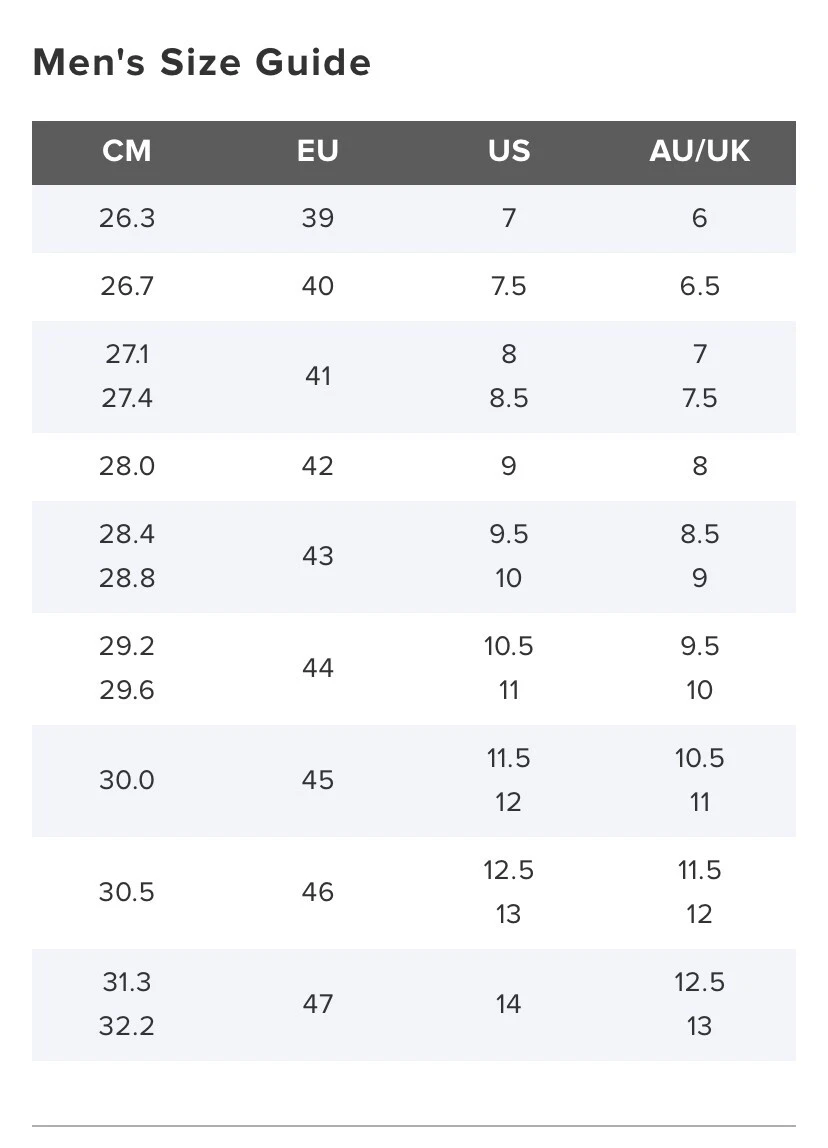Click EU size 46 cell
828x1148 pixels.
click(318, 892)
